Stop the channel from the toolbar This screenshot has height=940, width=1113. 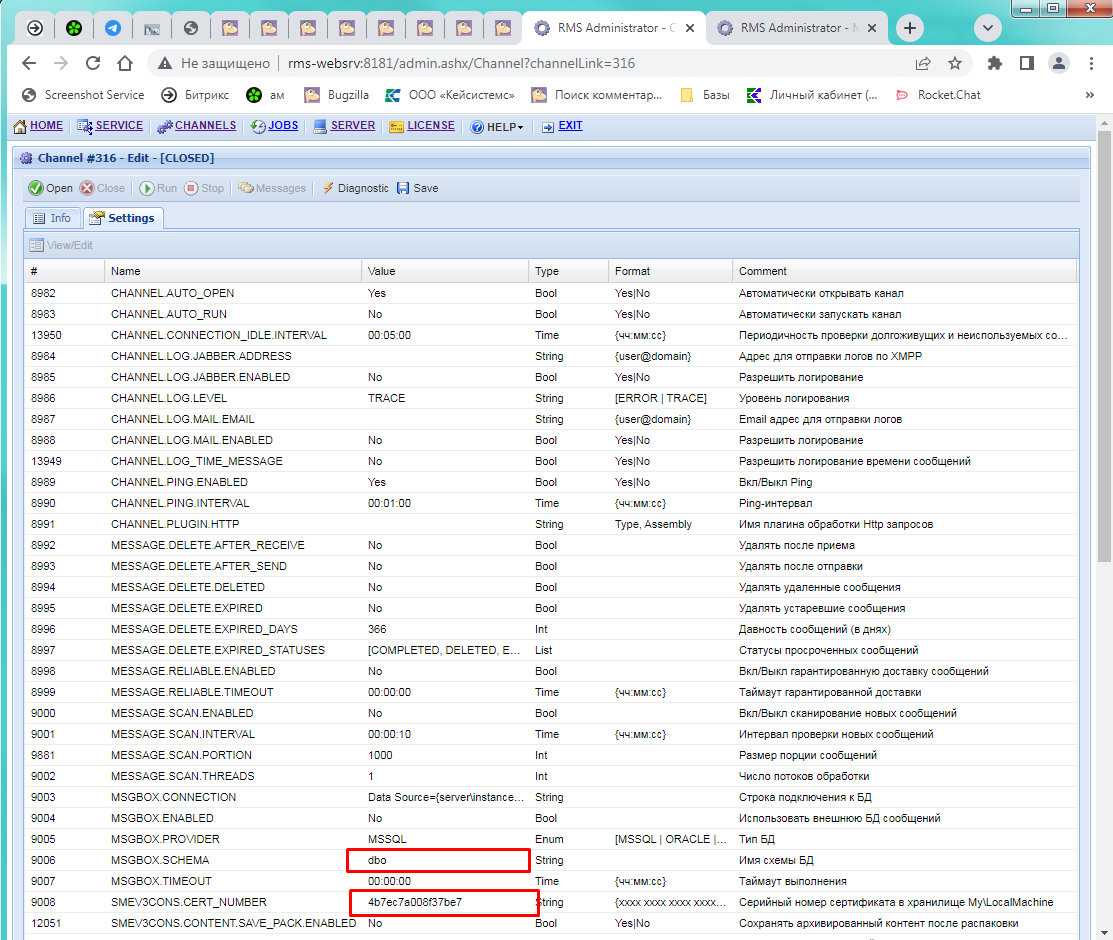click(204, 188)
